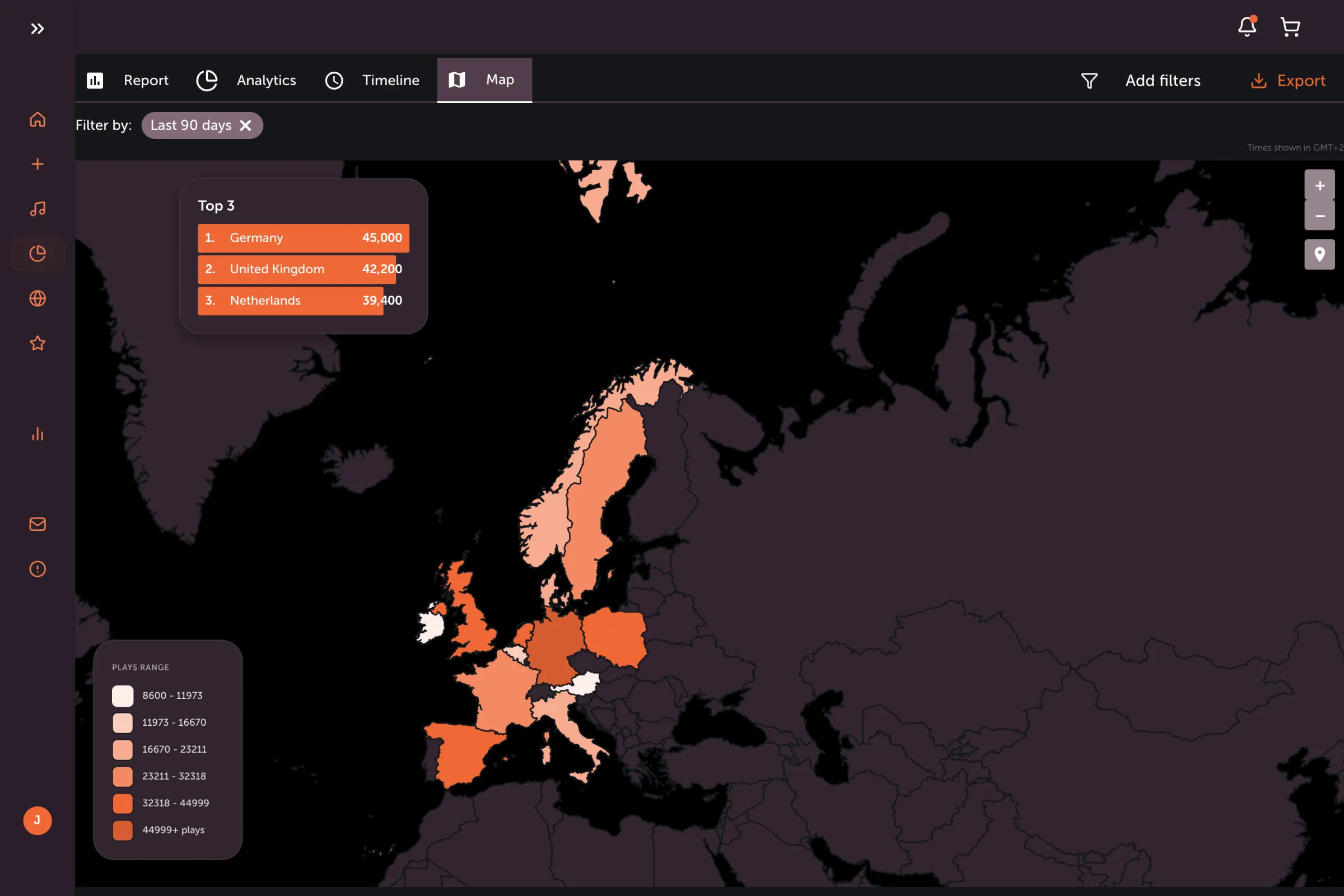Expand the sidebar with double chevron
Image resolution: width=1344 pixels, height=896 pixels.
[37, 29]
